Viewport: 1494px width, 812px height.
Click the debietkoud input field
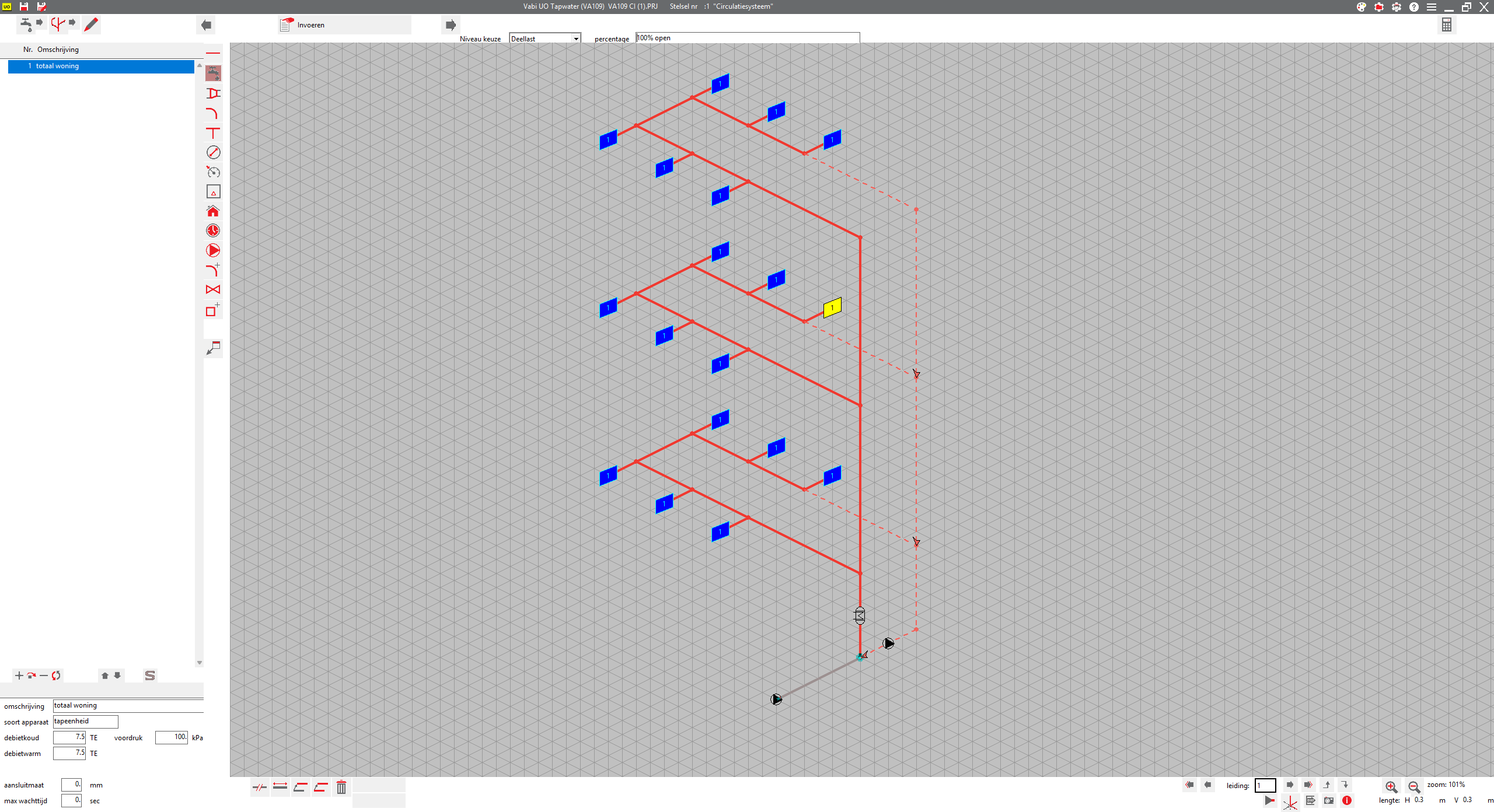[x=69, y=737]
